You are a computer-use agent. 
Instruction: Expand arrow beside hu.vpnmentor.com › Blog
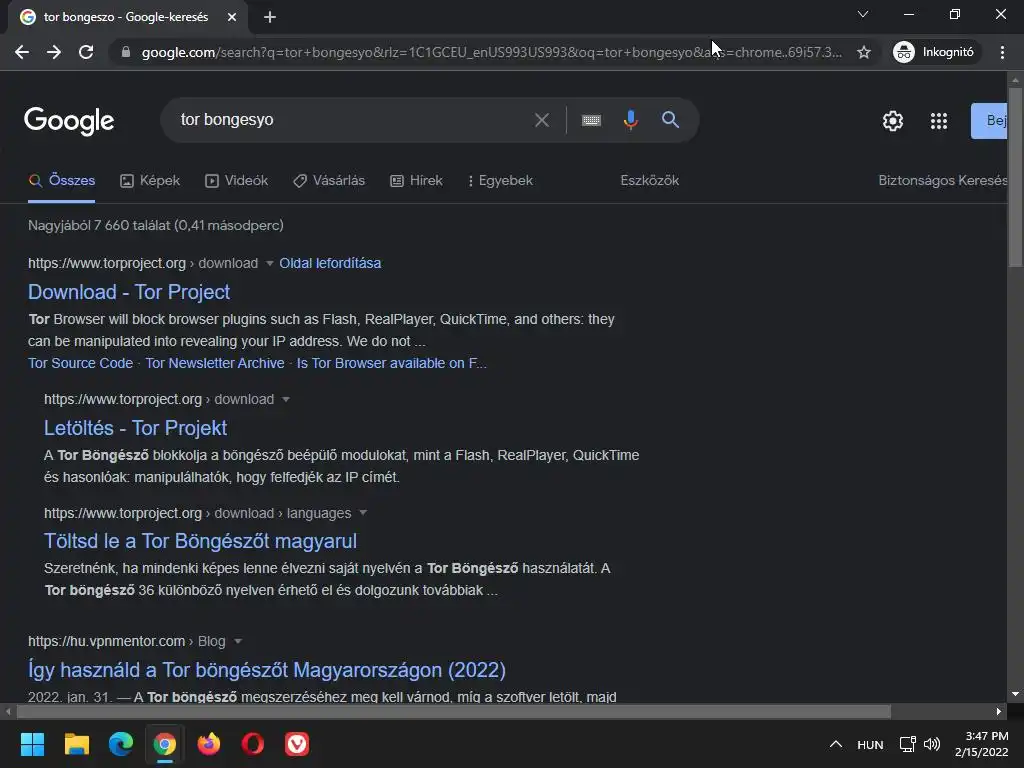(x=238, y=641)
